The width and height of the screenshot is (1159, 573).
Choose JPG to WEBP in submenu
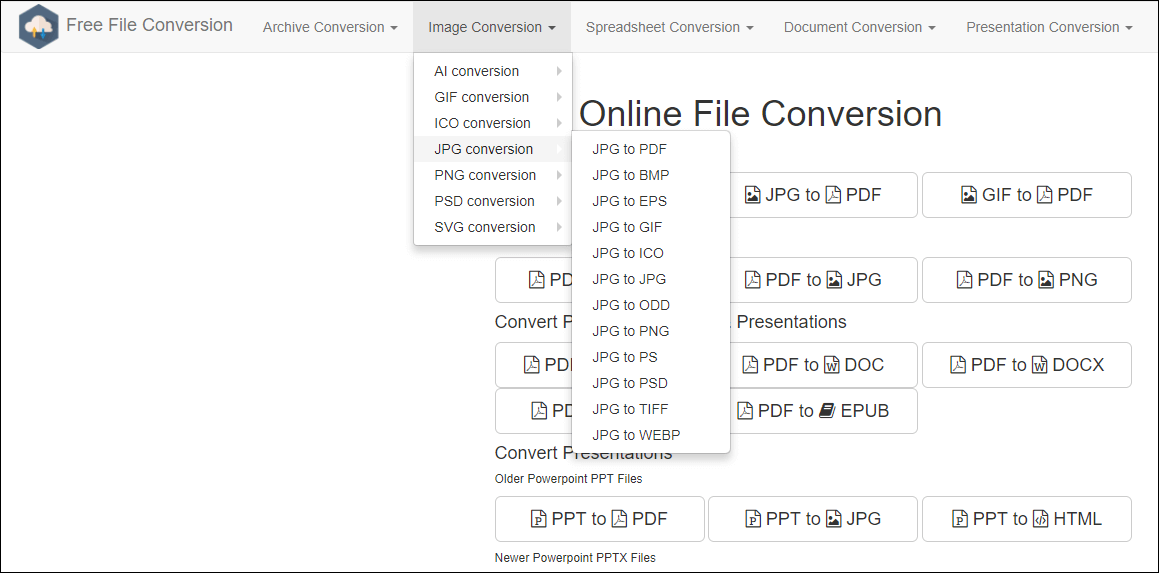click(650, 435)
